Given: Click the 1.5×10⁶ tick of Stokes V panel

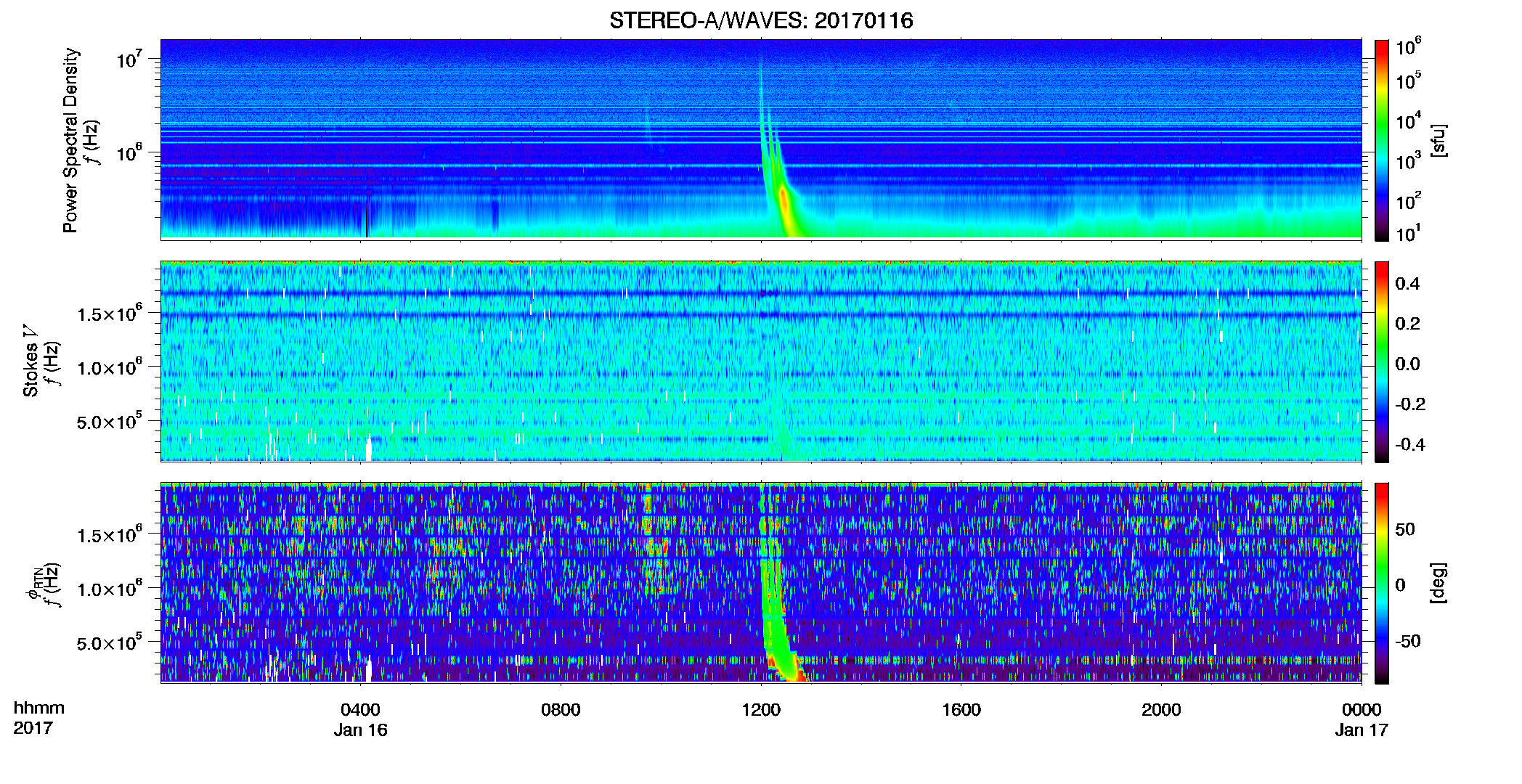Looking at the screenshot, I should point(110,314).
